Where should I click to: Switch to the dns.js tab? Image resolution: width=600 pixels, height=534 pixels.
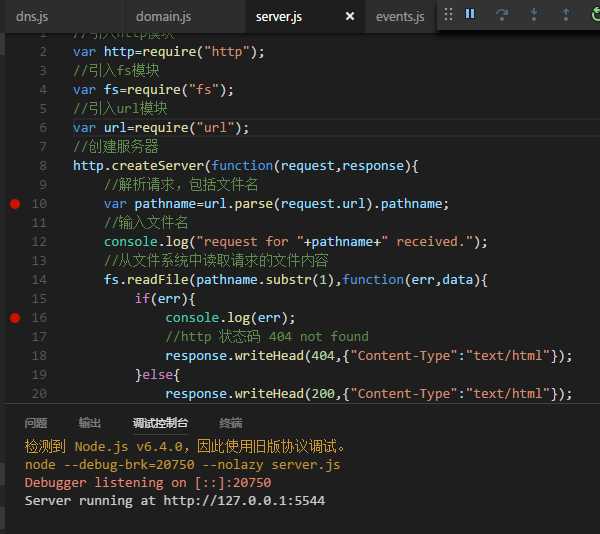[x=32, y=16]
